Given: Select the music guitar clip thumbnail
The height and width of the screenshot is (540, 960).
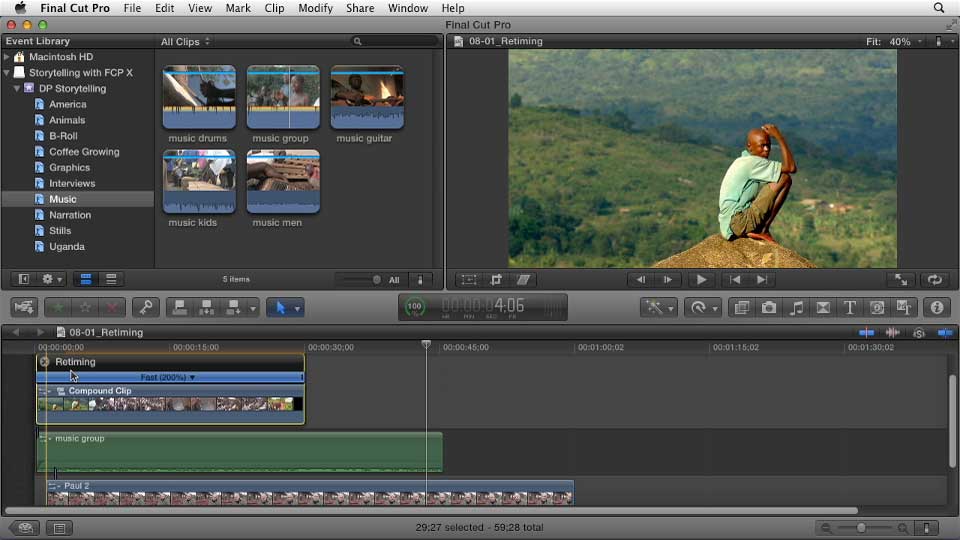Looking at the screenshot, I should coord(367,98).
